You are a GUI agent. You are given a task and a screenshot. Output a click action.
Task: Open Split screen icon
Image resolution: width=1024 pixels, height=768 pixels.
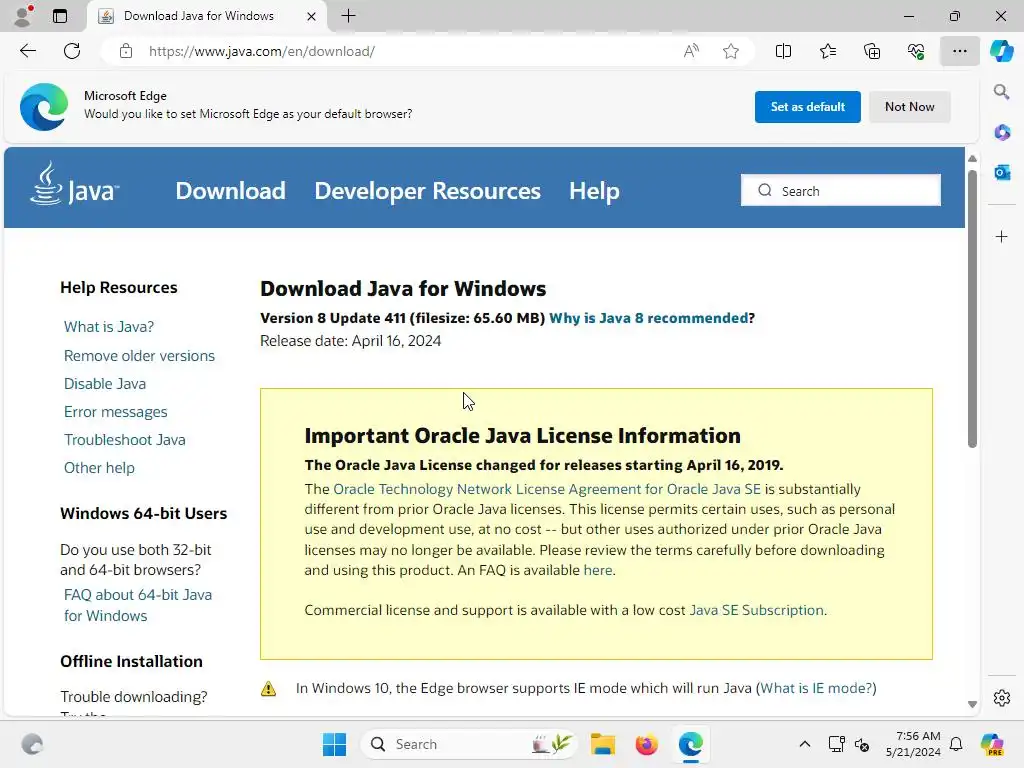coord(783,51)
